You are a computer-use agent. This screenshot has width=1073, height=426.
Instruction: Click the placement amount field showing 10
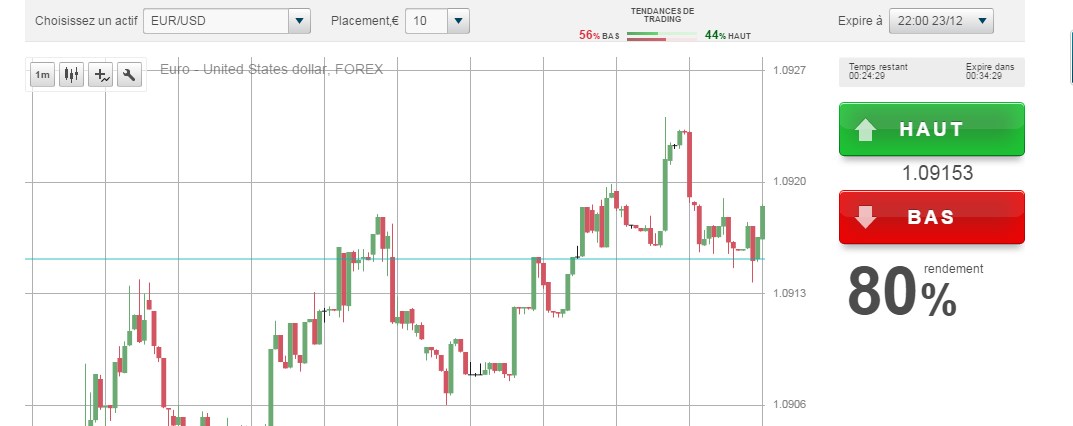tap(426, 21)
